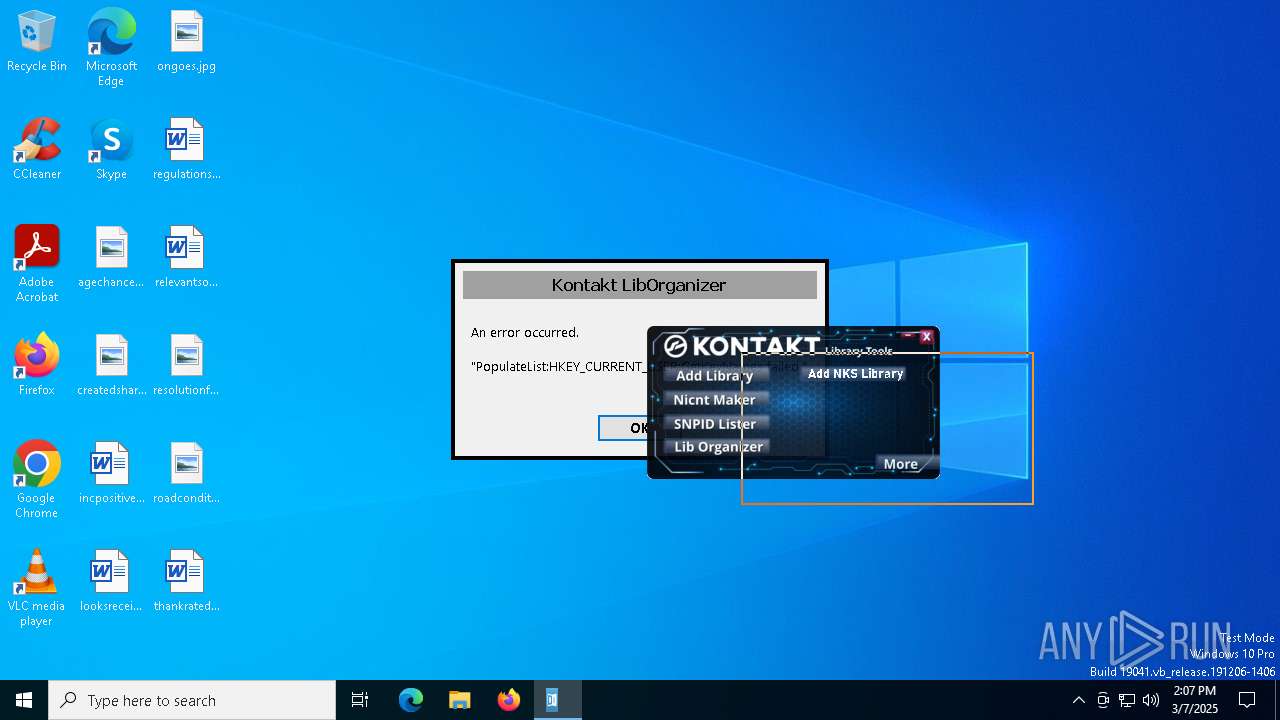Open the volume control tray icon

(x=1151, y=700)
